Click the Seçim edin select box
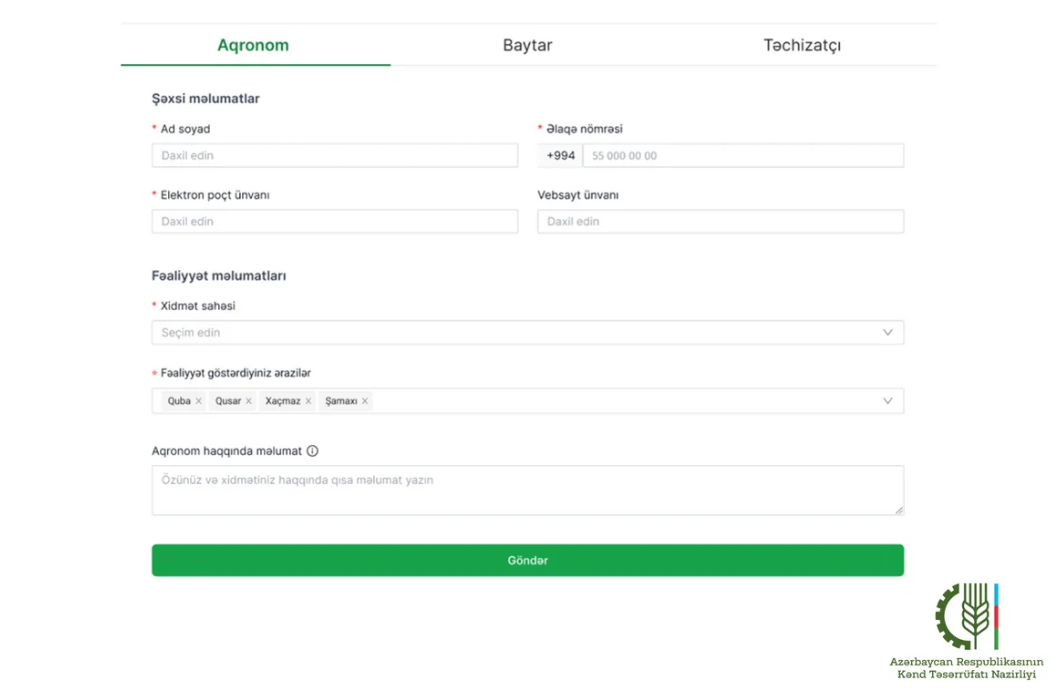The image size is (1051, 690). (x=500, y=333)
